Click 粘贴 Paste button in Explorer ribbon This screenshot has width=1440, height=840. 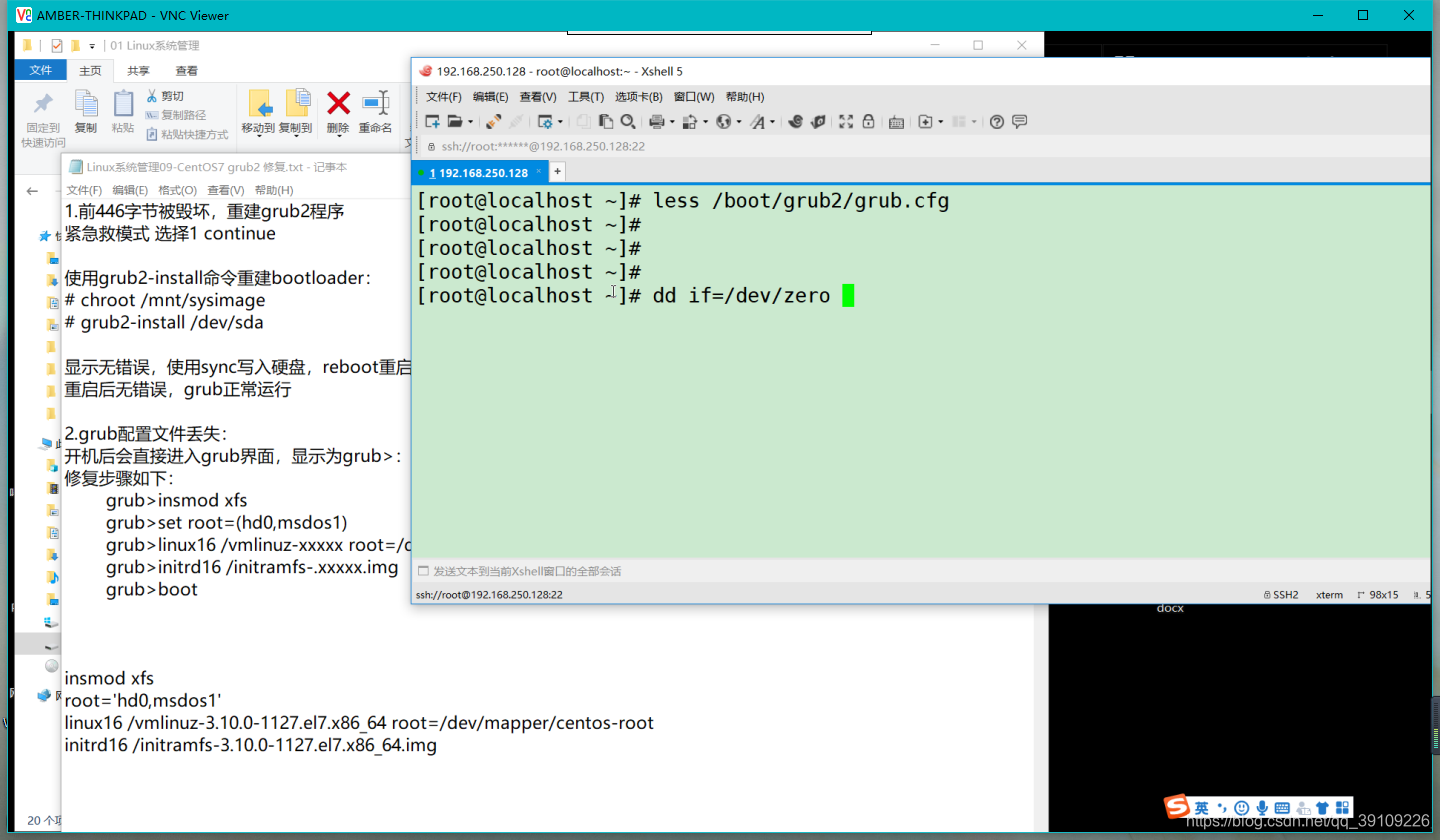tap(123, 112)
